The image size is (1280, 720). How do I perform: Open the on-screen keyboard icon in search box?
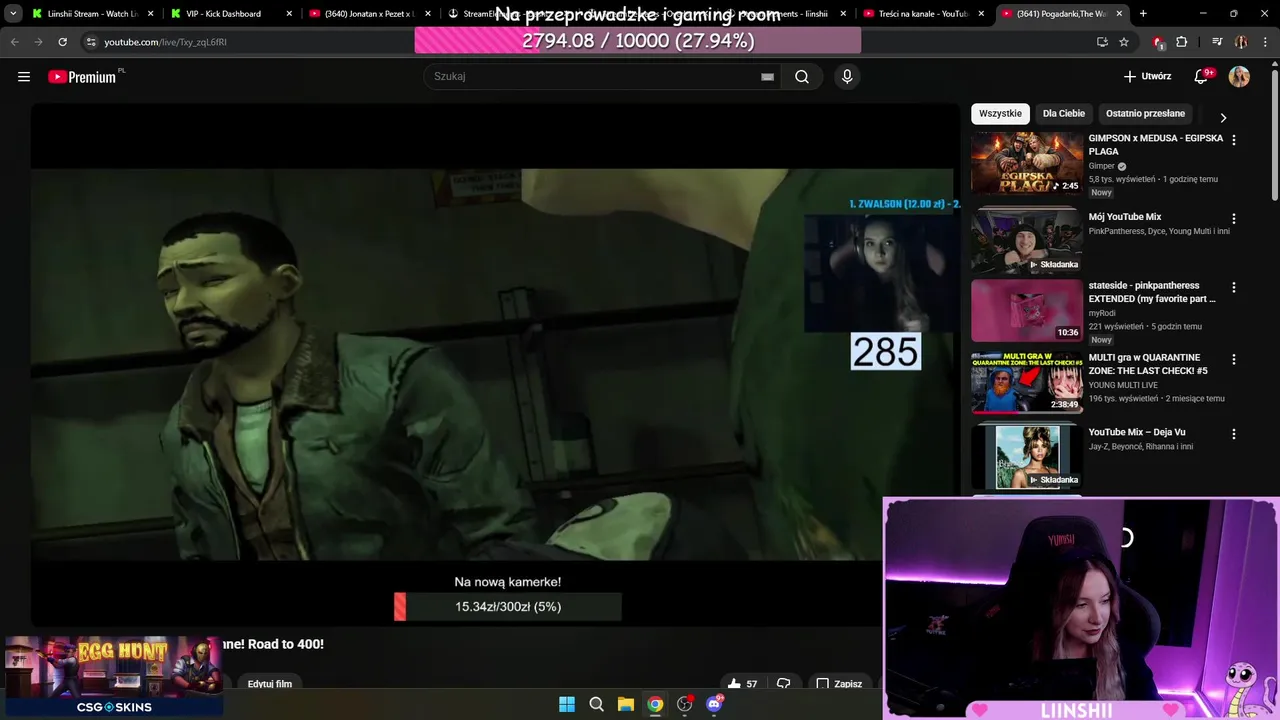(767, 77)
